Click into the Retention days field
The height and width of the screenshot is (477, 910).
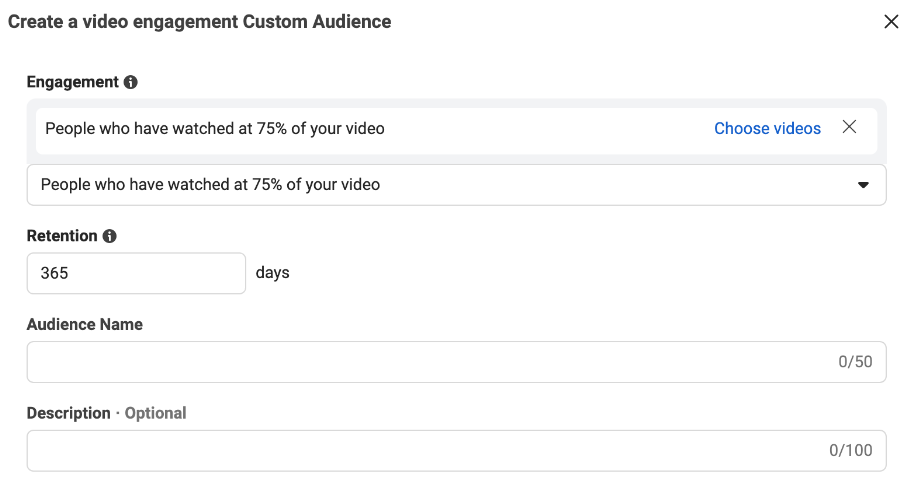coord(135,273)
